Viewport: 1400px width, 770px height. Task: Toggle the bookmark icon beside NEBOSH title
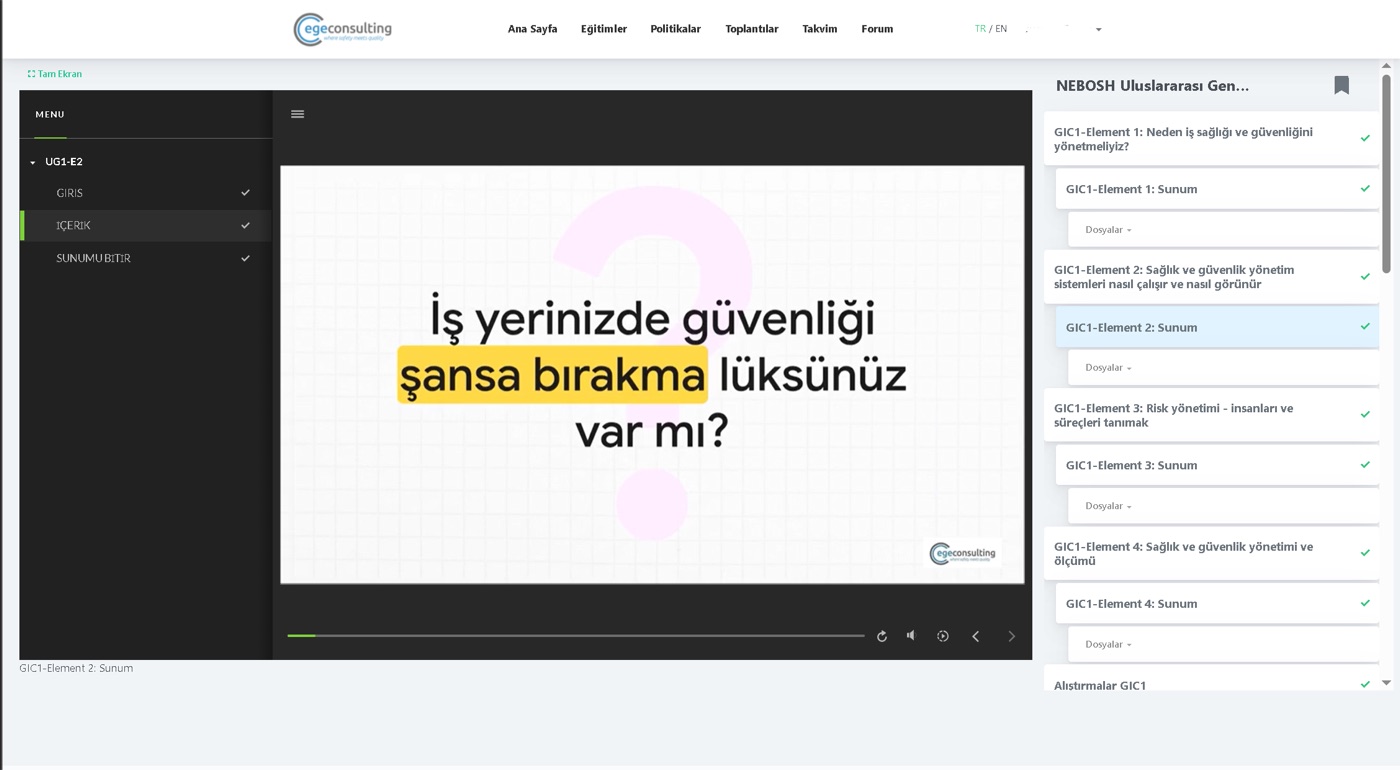point(1341,86)
